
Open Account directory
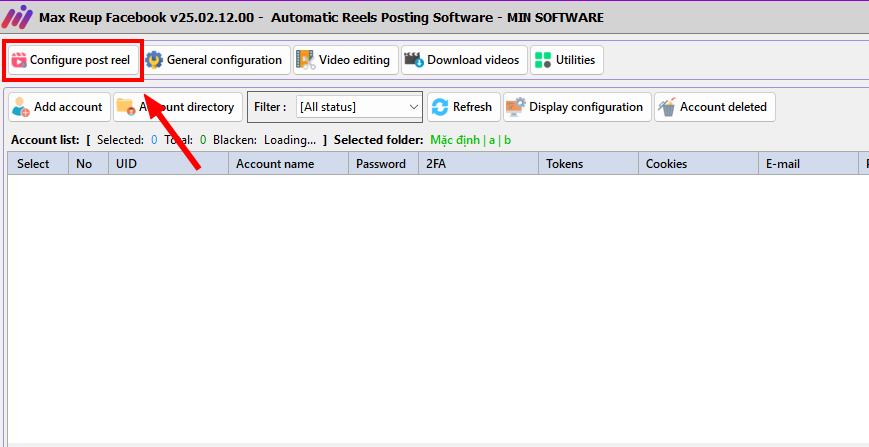pos(178,107)
